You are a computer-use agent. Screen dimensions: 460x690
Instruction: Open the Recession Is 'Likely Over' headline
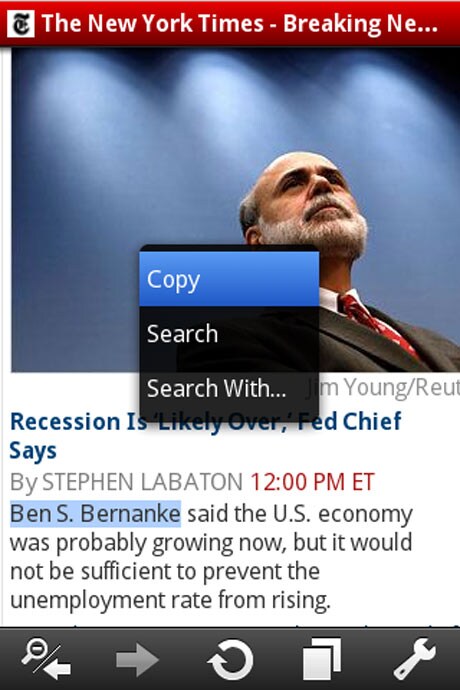click(205, 435)
